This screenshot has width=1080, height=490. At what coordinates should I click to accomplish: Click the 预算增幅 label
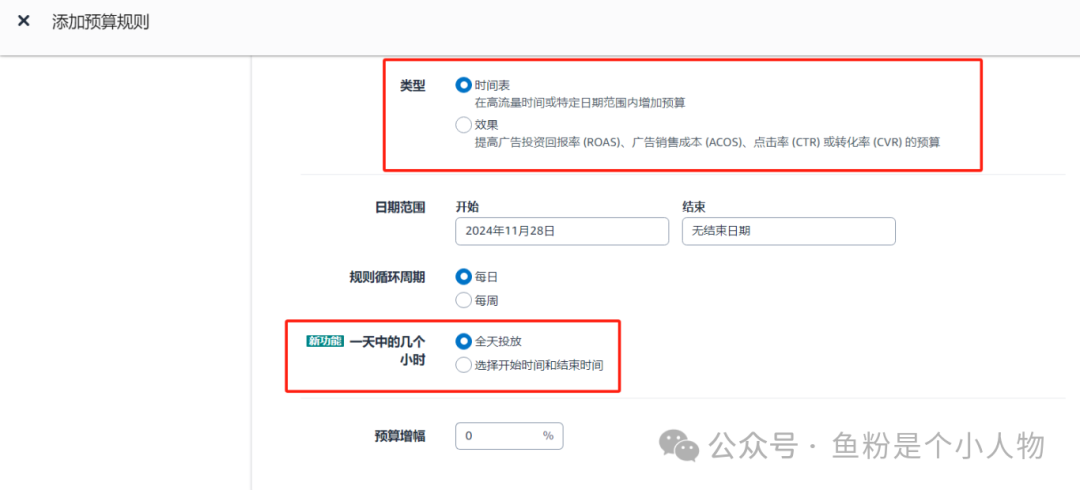(x=400, y=436)
